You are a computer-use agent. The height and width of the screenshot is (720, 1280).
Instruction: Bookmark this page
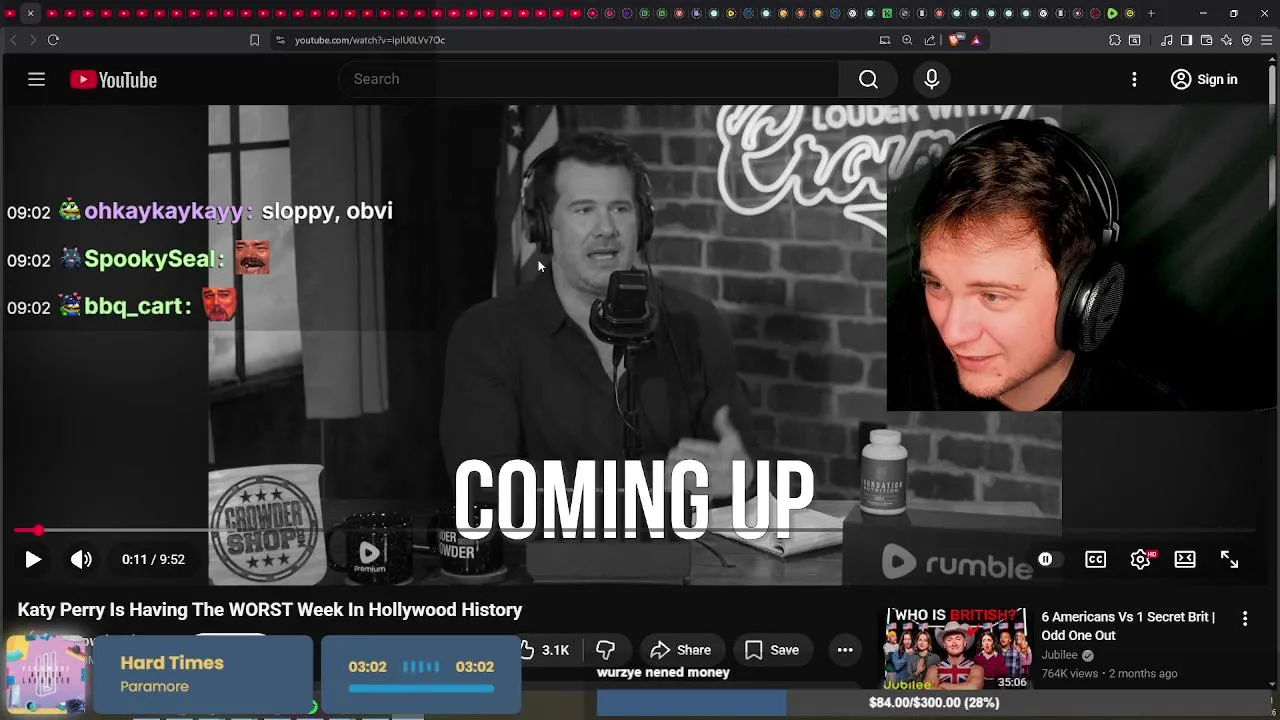[x=254, y=40]
